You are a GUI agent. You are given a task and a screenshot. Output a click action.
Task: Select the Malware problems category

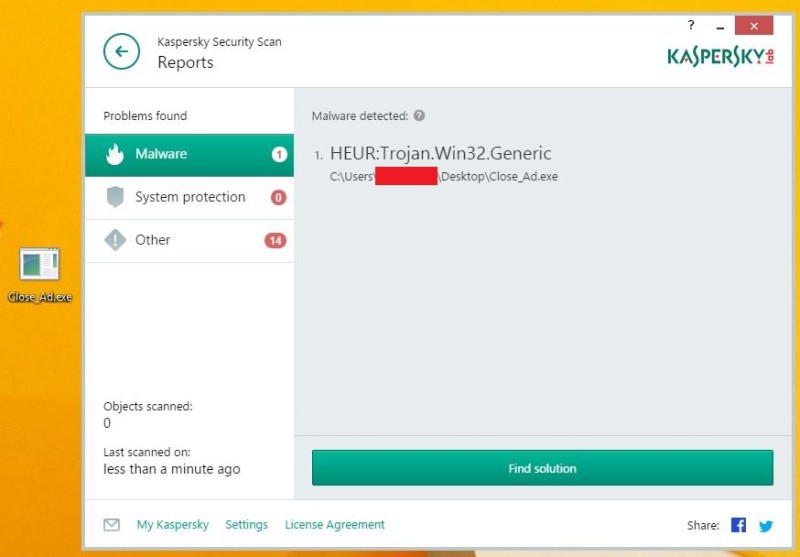(189, 155)
